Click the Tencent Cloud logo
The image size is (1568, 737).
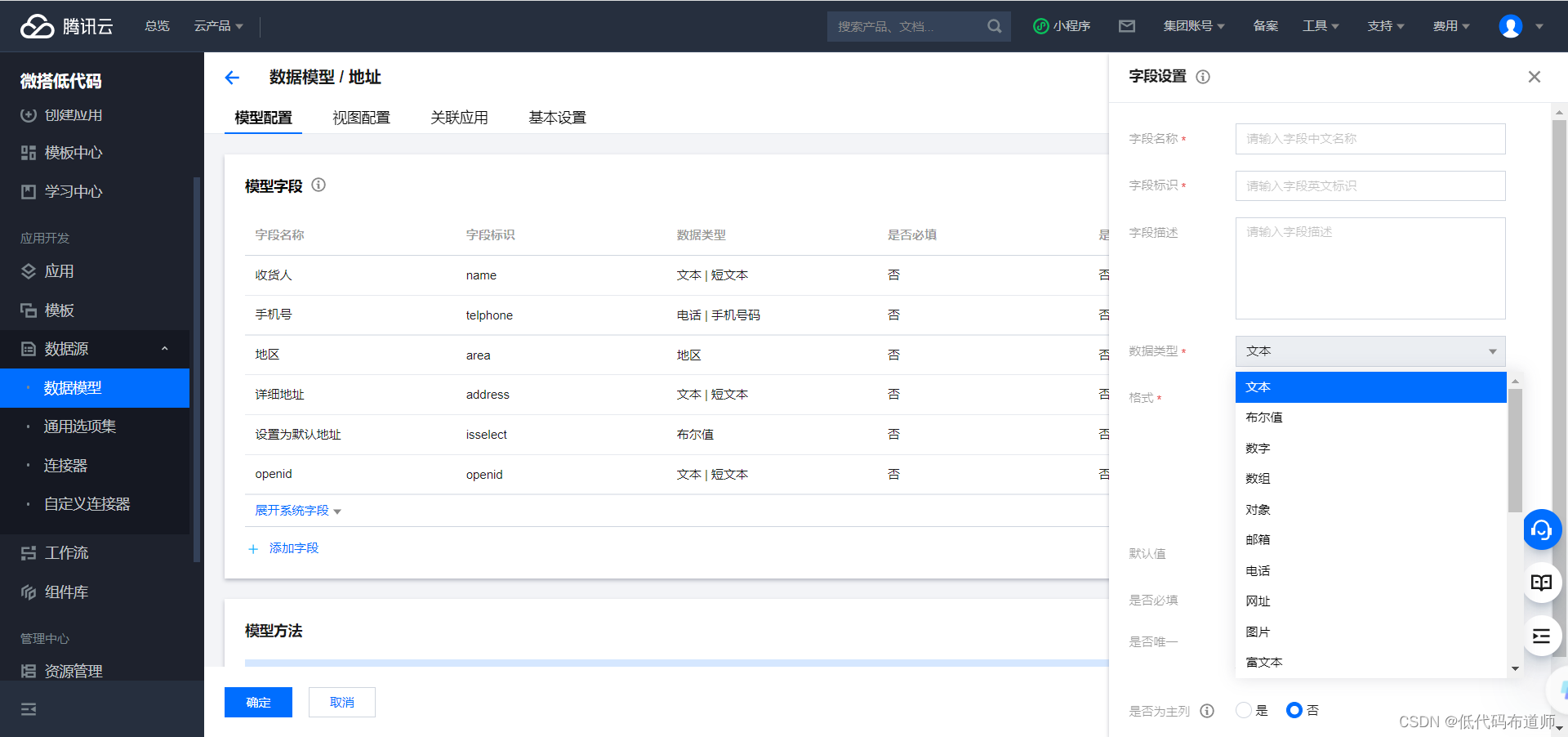pyautogui.click(x=66, y=26)
